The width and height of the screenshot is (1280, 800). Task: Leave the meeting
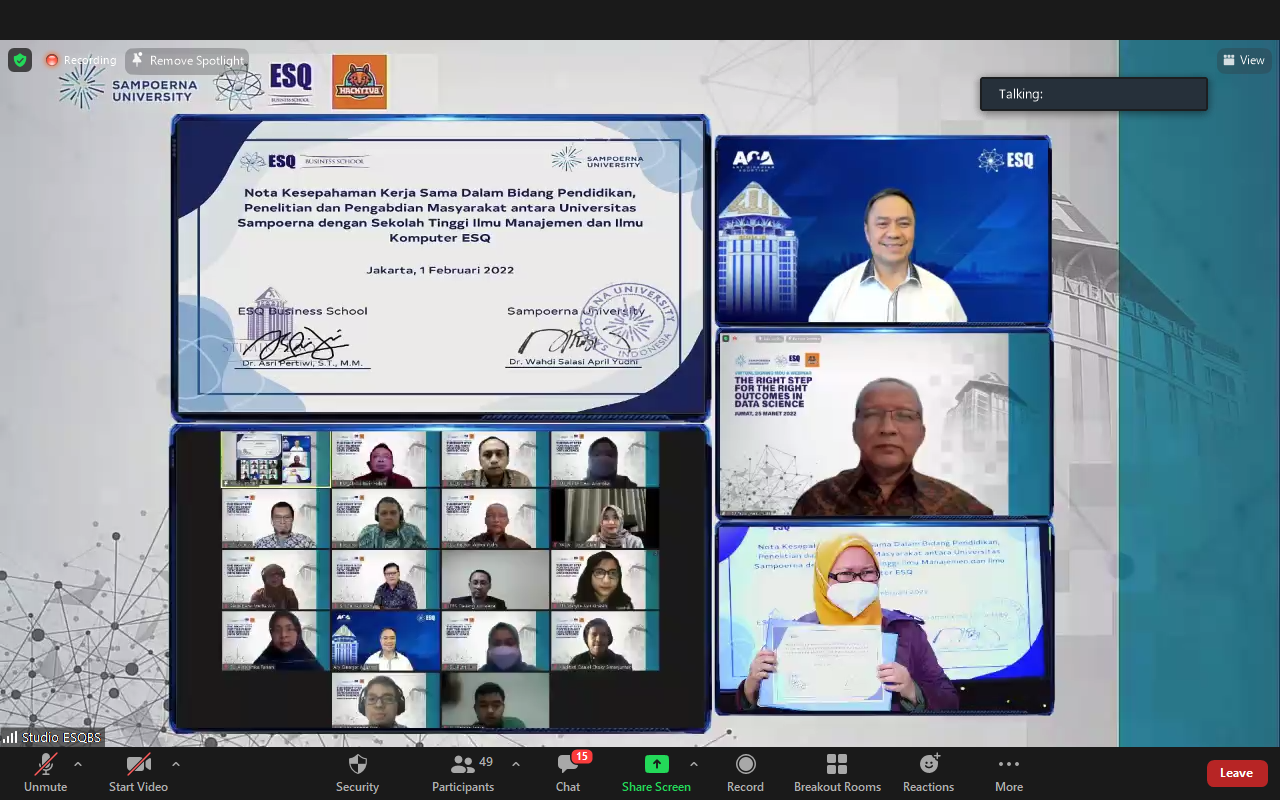(x=1236, y=773)
